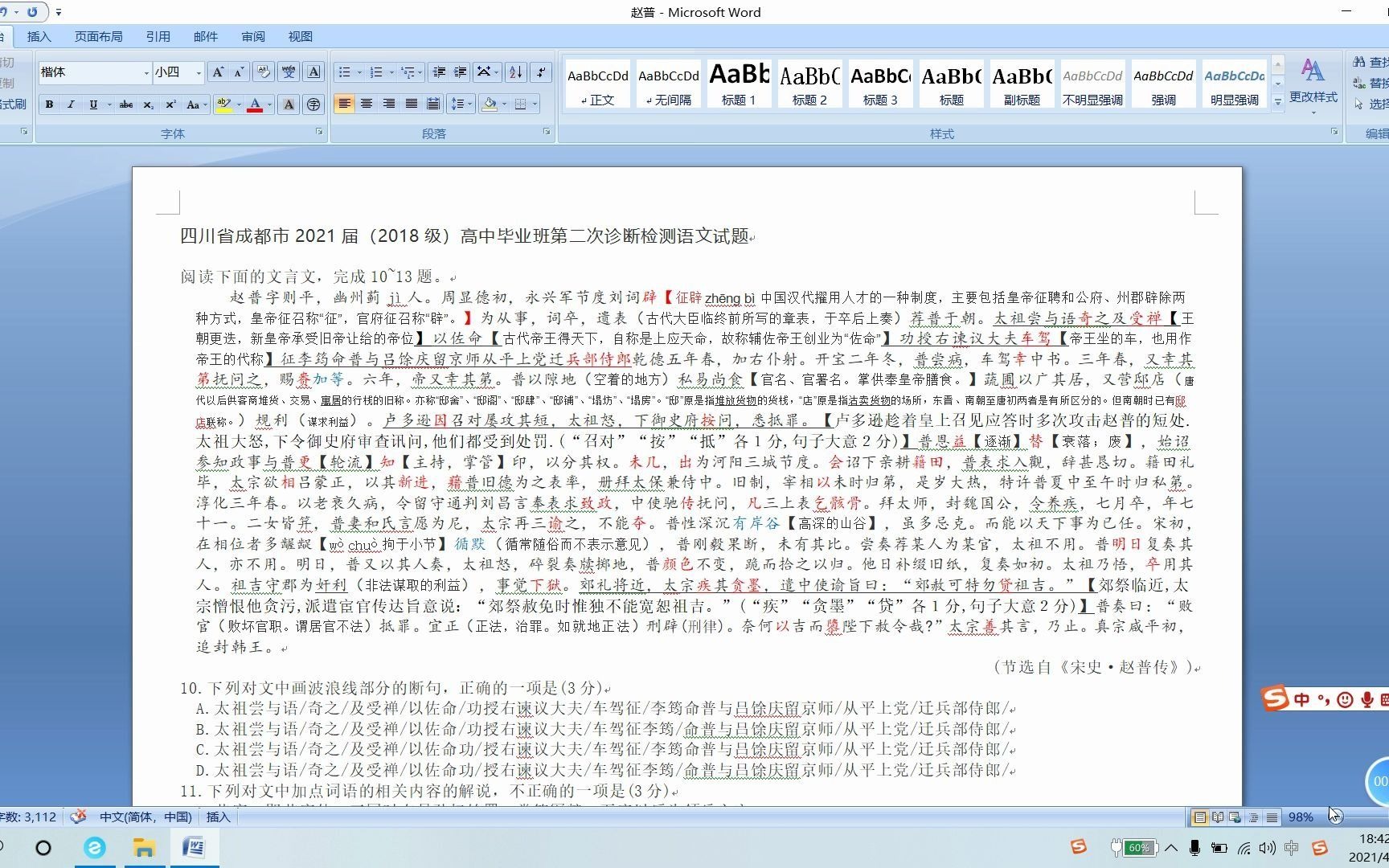Image resolution: width=1389 pixels, height=868 pixels.
Task: Apply the 正文 style
Action: (x=598, y=84)
